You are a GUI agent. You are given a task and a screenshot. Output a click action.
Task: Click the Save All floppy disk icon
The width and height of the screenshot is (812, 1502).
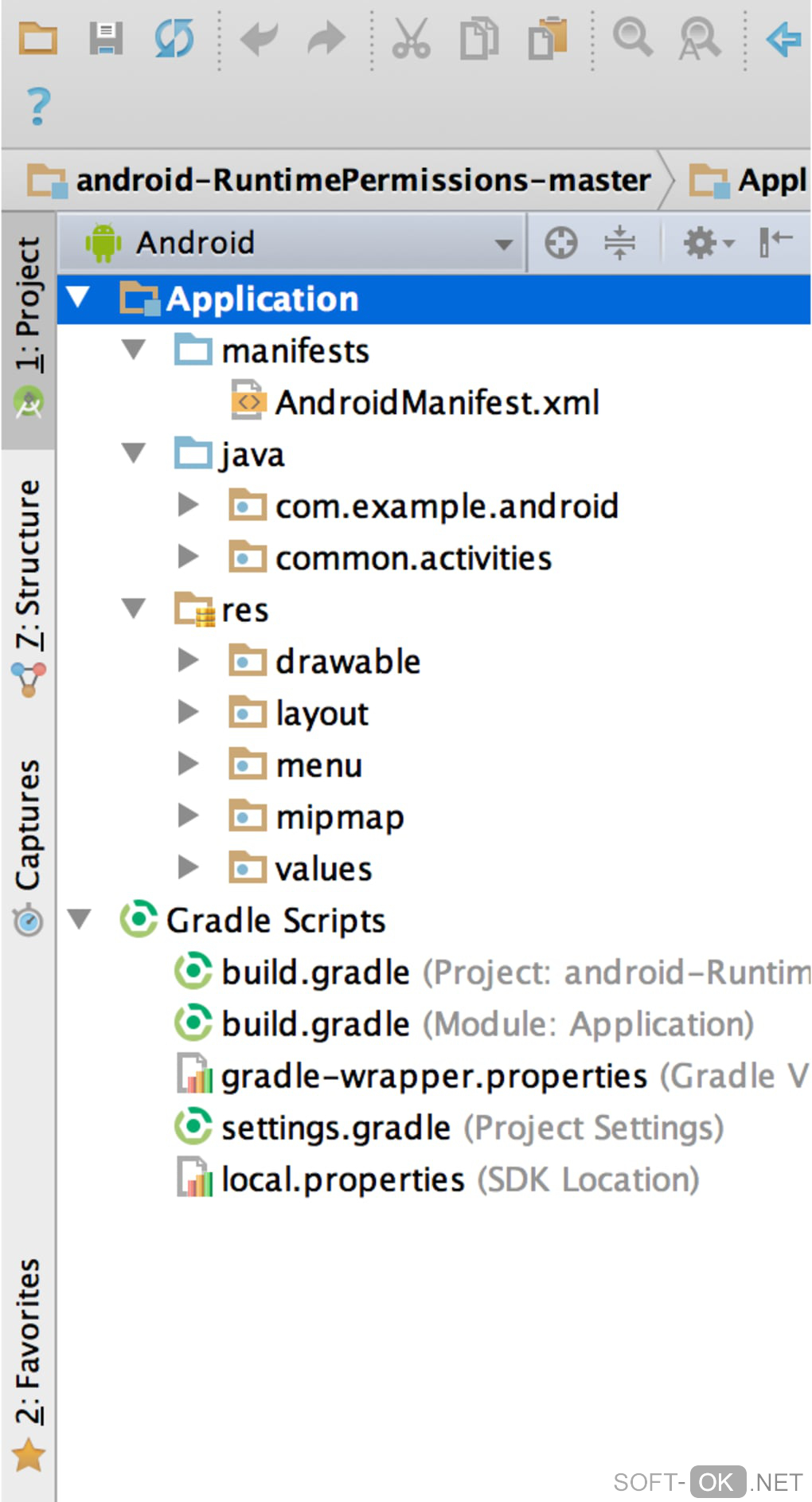(x=105, y=38)
